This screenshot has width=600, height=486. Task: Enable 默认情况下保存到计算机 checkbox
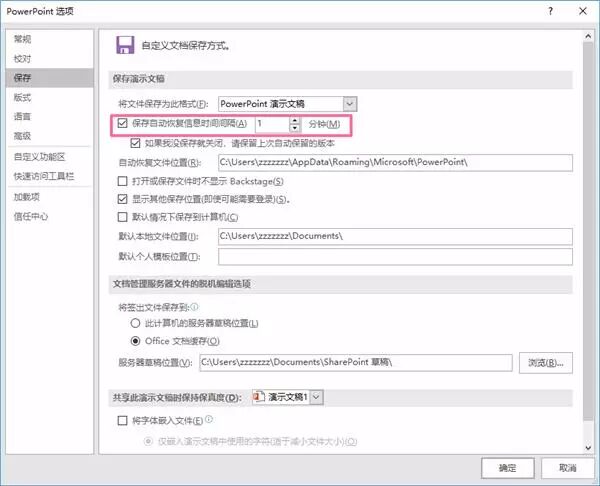coord(122,217)
